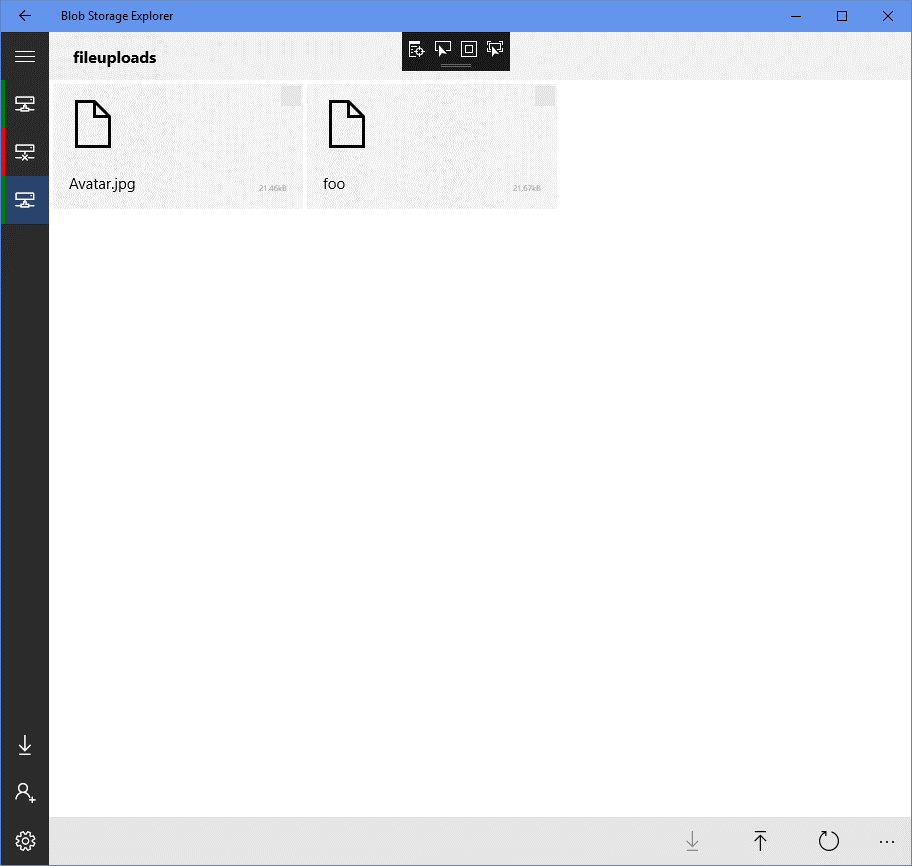Select the first storage connection with green bar

(x=25, y=104)
